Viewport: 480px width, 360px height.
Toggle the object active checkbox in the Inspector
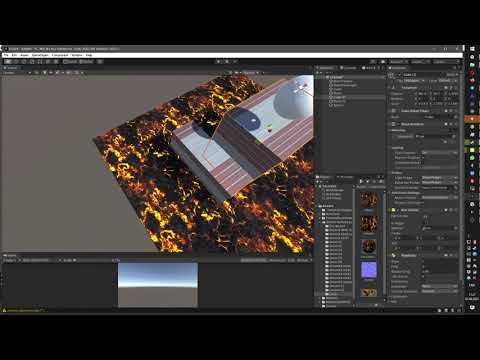click(399, 75)
